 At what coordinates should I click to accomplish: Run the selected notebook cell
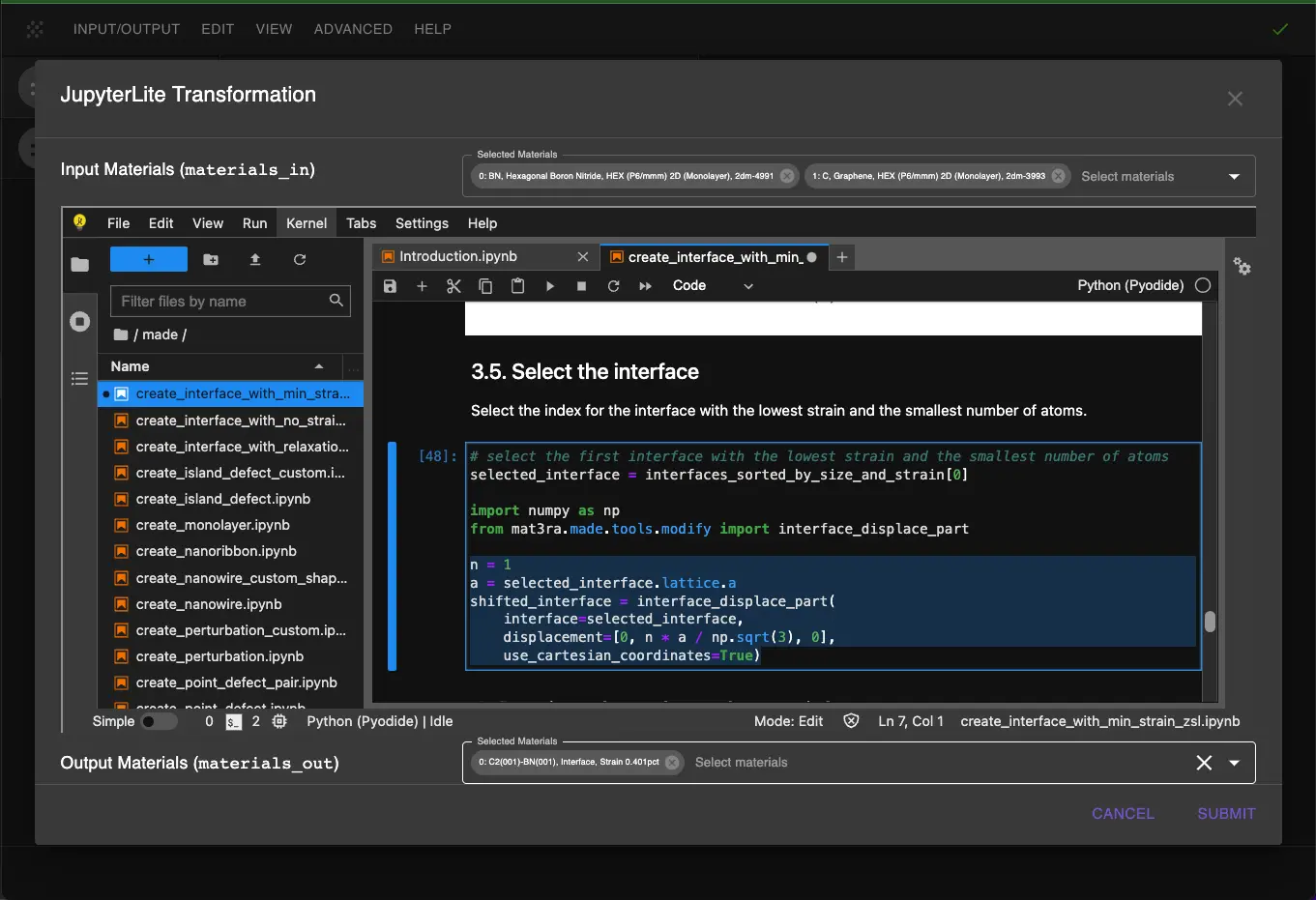point(550,285)
